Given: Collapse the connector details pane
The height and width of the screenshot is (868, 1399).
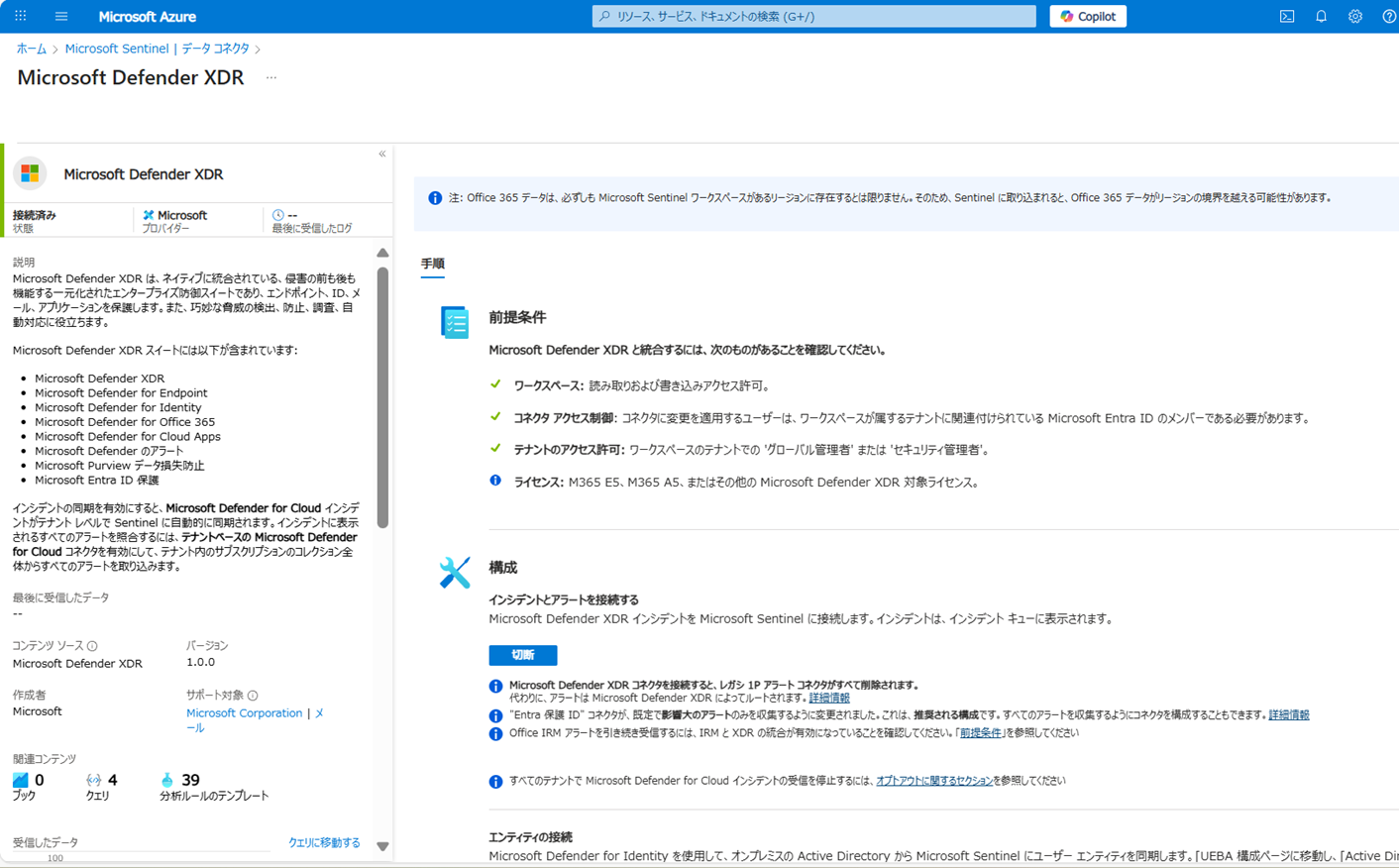Looking at the screenshot, I should click(381, 154).
